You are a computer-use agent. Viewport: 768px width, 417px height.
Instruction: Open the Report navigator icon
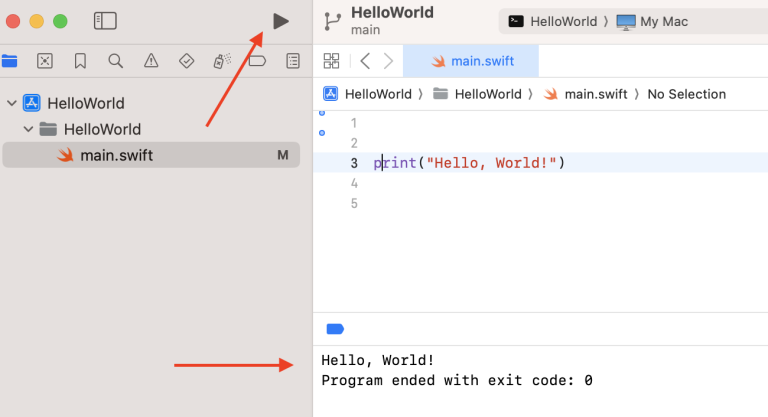click(x=292, y=61)
